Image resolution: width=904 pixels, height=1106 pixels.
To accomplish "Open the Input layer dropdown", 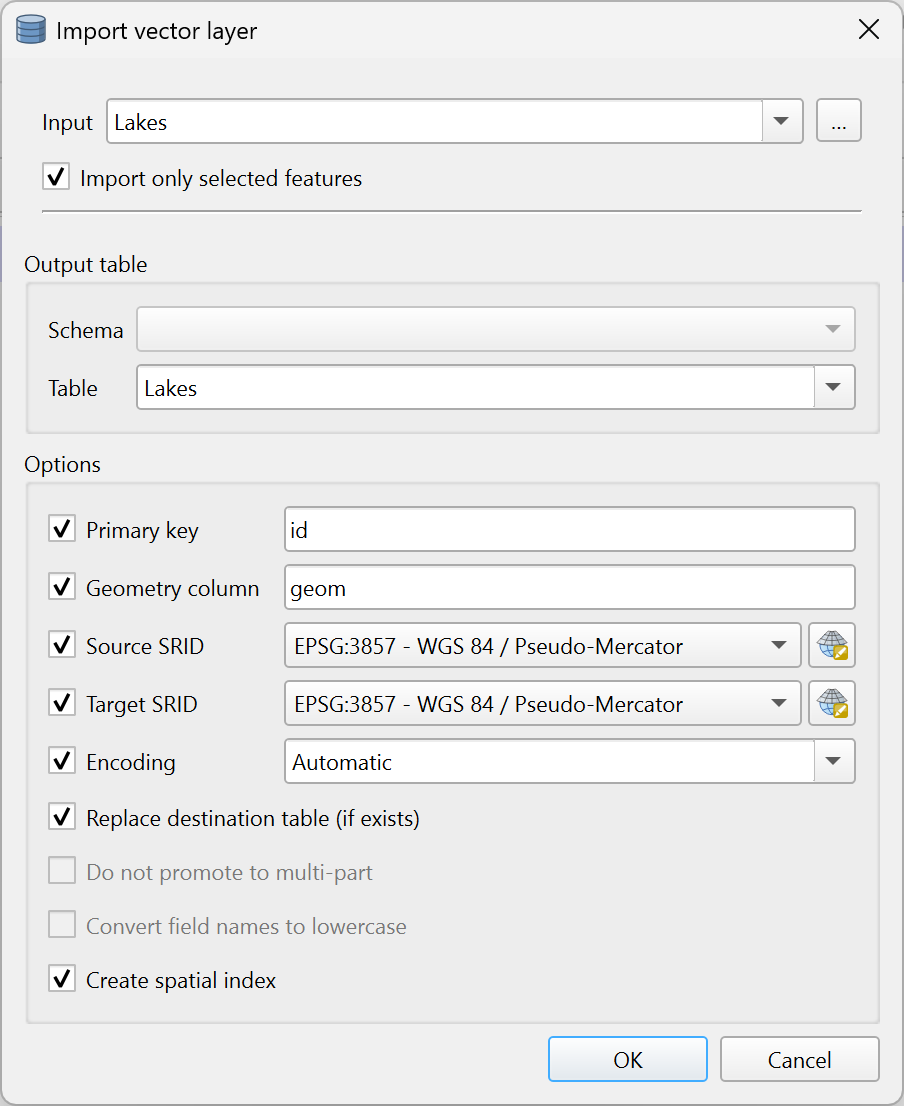I will [782, 122].
